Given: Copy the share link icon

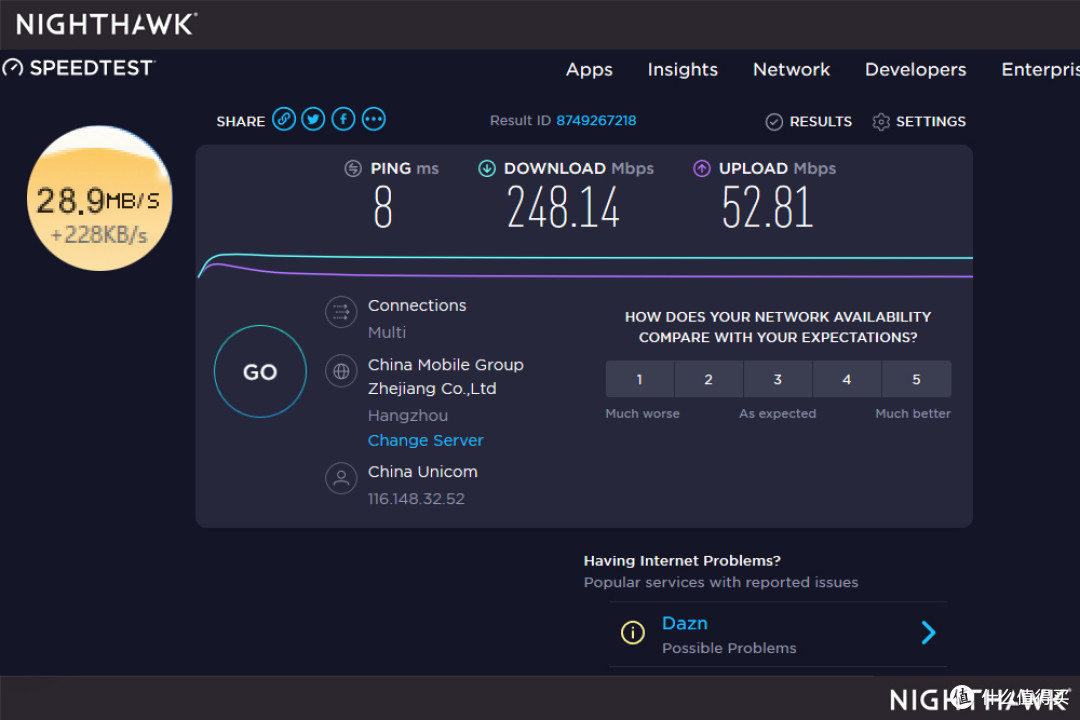Looking at the screenshot, I should pyautogui.click(x=283, y=118).
